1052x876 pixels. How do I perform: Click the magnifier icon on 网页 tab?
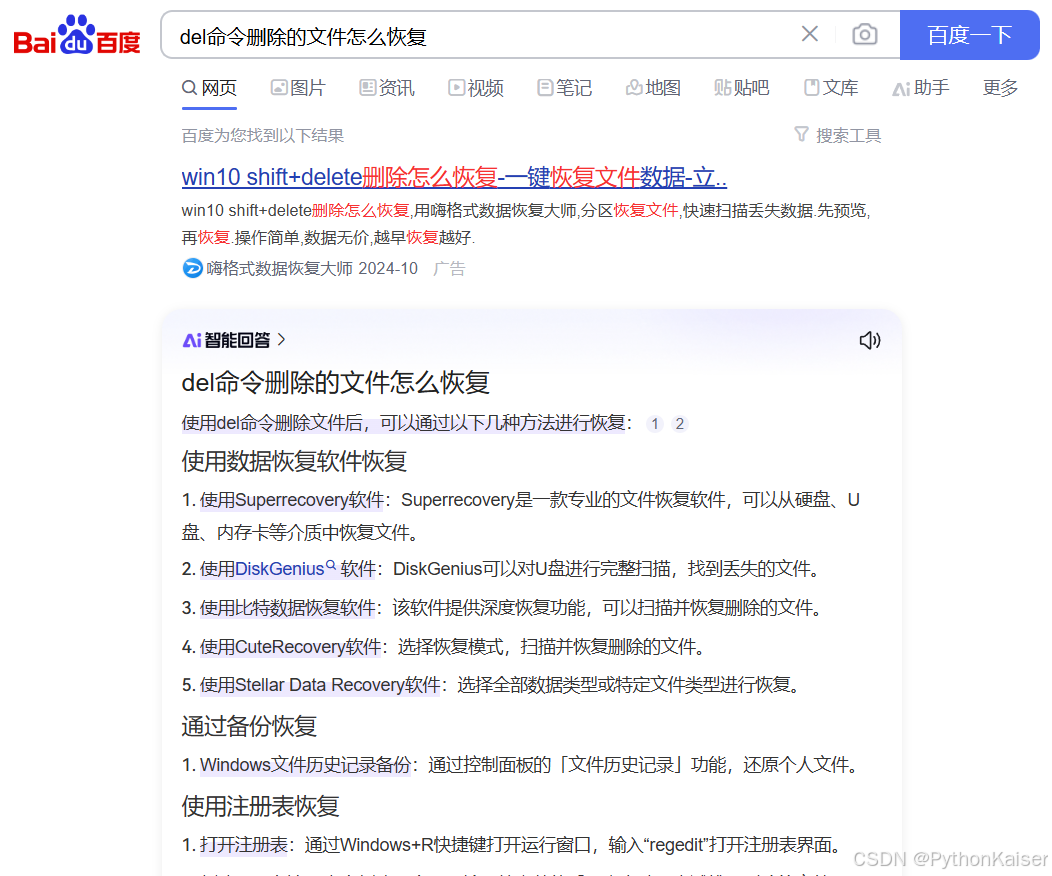[x=190, y=88]
